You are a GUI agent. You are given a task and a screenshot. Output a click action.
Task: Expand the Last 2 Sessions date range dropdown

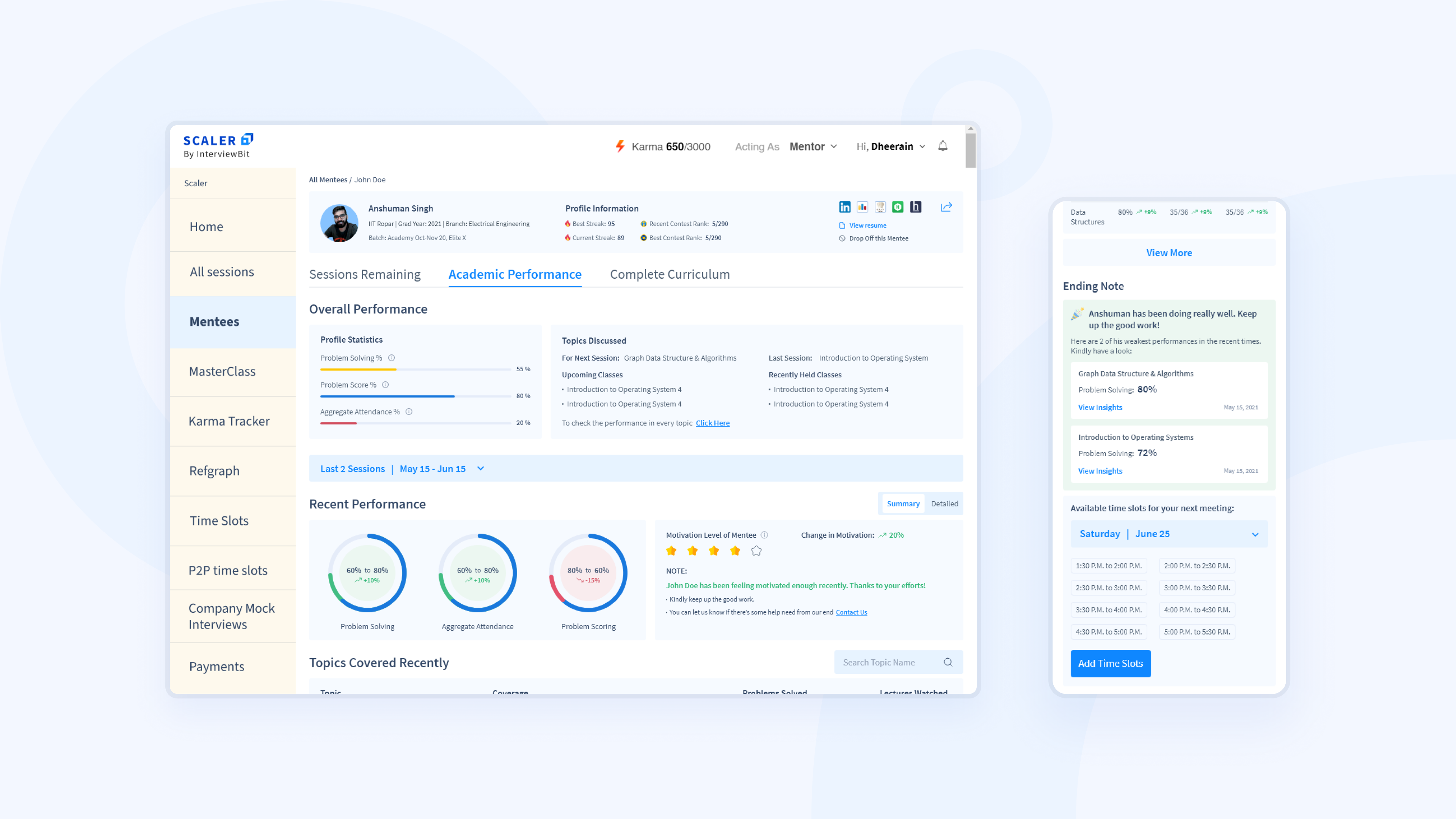[635, 469]
